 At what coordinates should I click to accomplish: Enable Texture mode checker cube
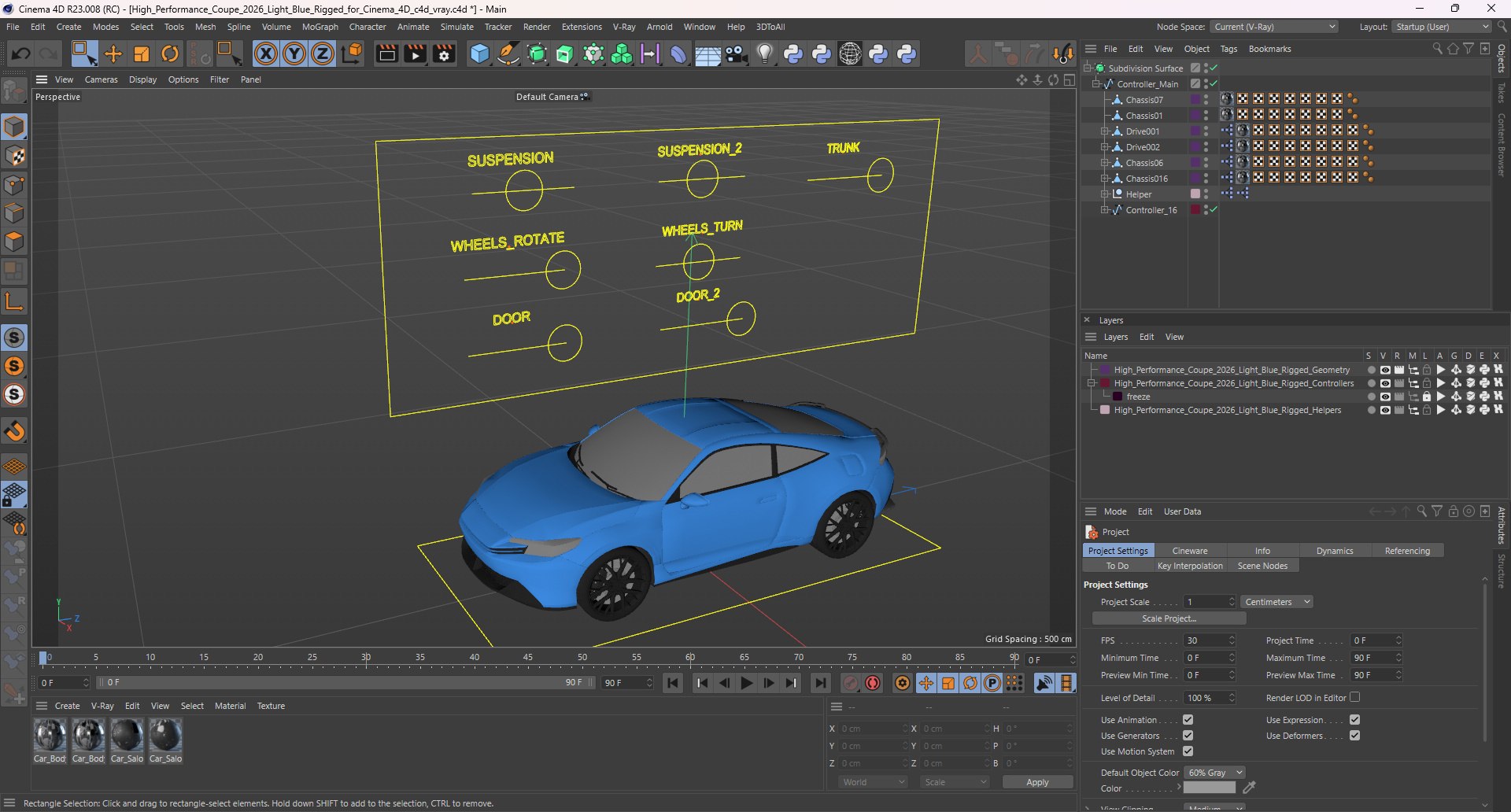[14, 156]
